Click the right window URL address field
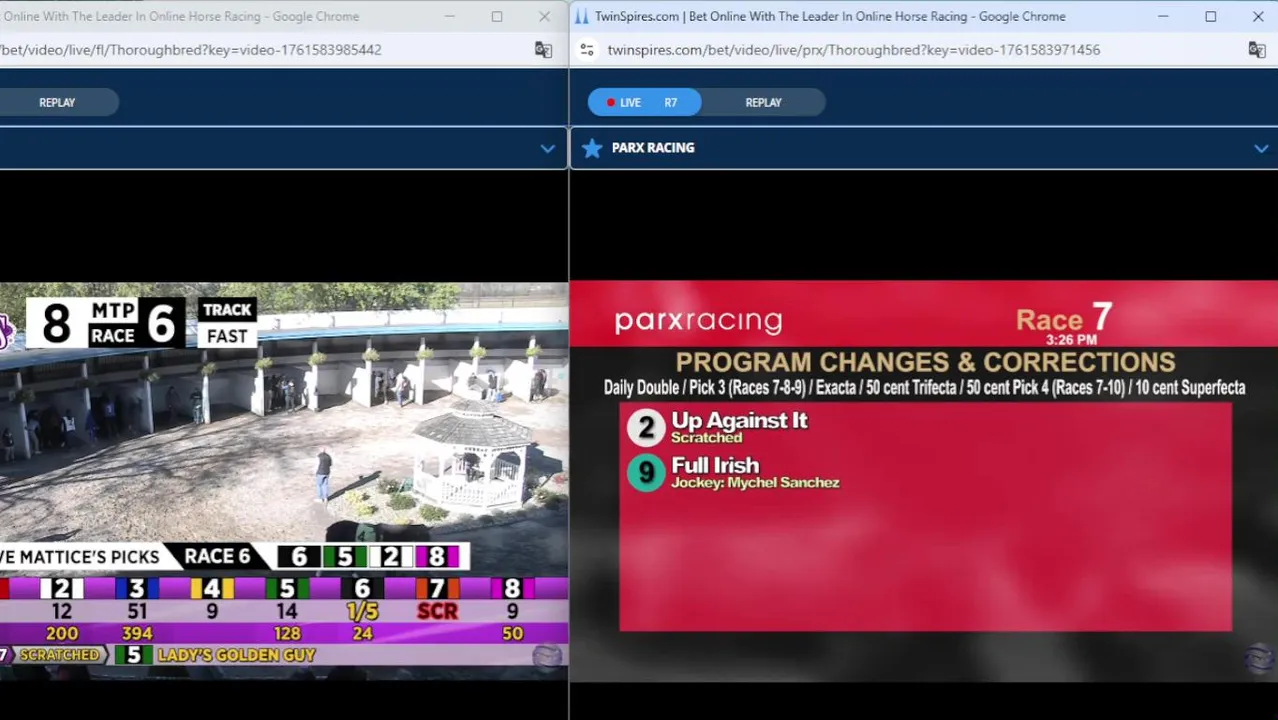This screenshot has width=1278, height=720. 853,50
